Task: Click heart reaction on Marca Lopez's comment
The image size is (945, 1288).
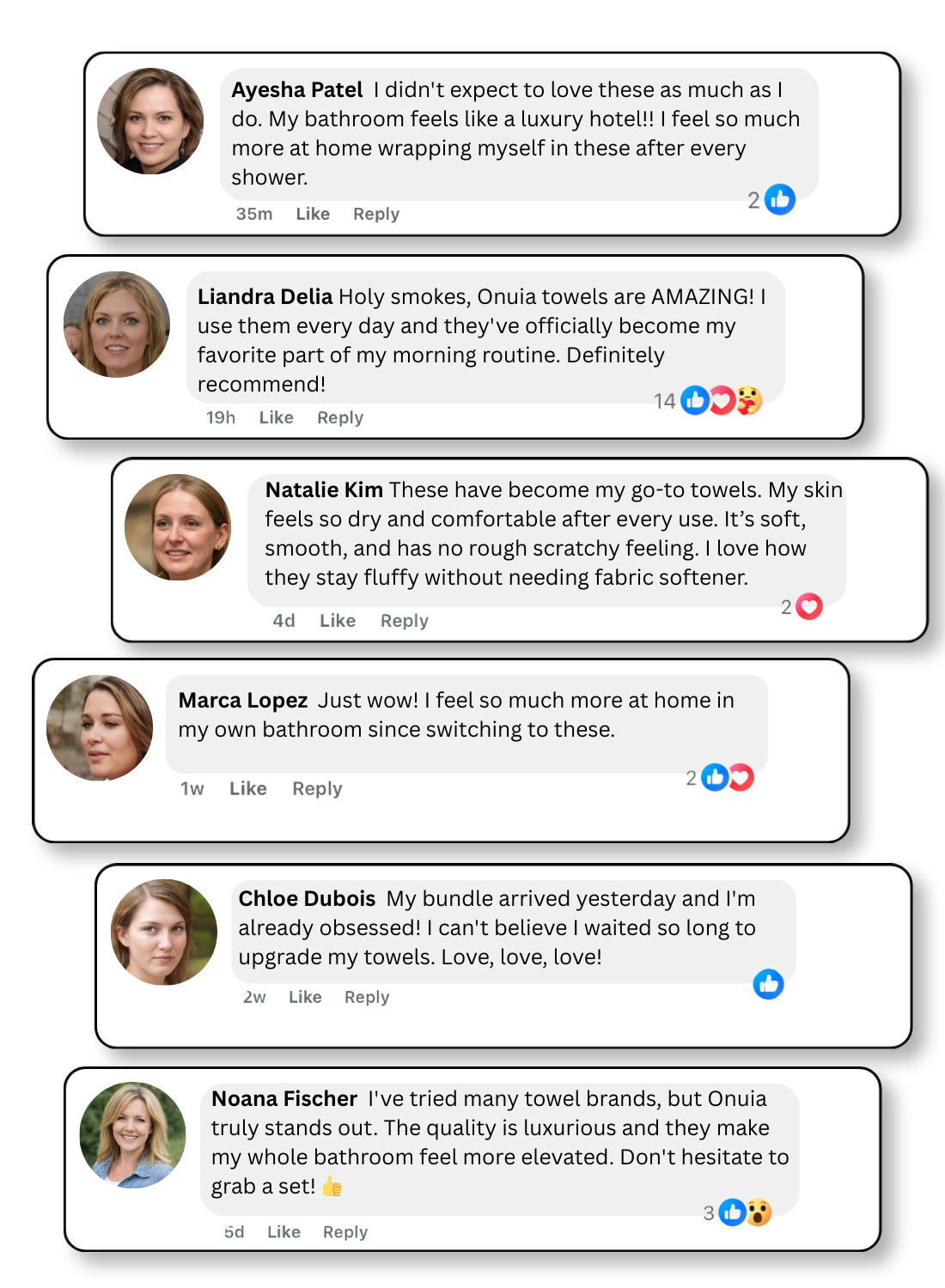Action: pyautogui.click(x=741, y=777)
